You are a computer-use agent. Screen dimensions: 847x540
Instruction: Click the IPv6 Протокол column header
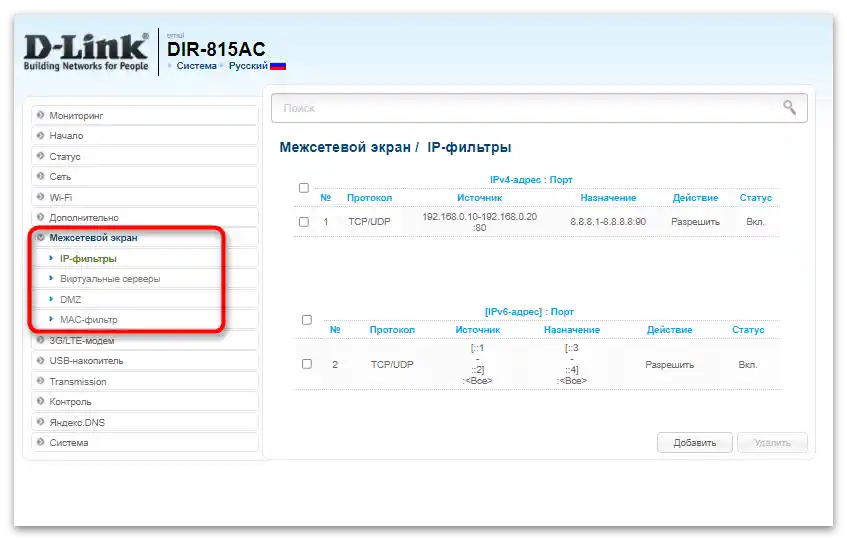click(x=392, y=329)
